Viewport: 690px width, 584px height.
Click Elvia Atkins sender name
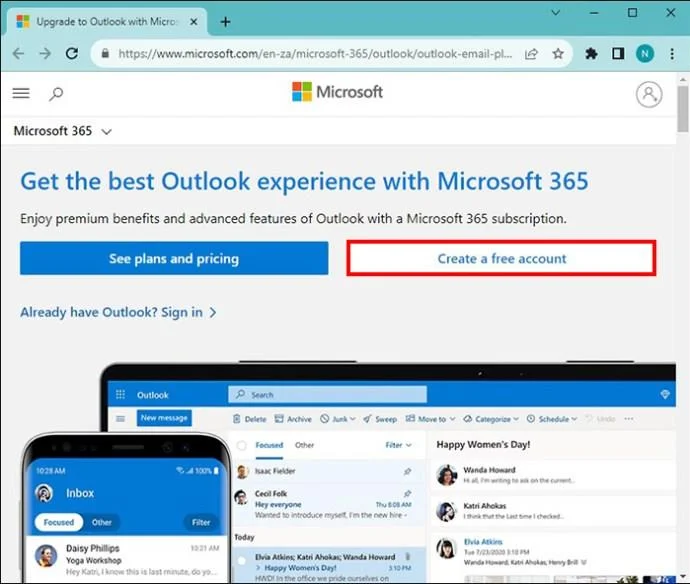tap(483, 542)
